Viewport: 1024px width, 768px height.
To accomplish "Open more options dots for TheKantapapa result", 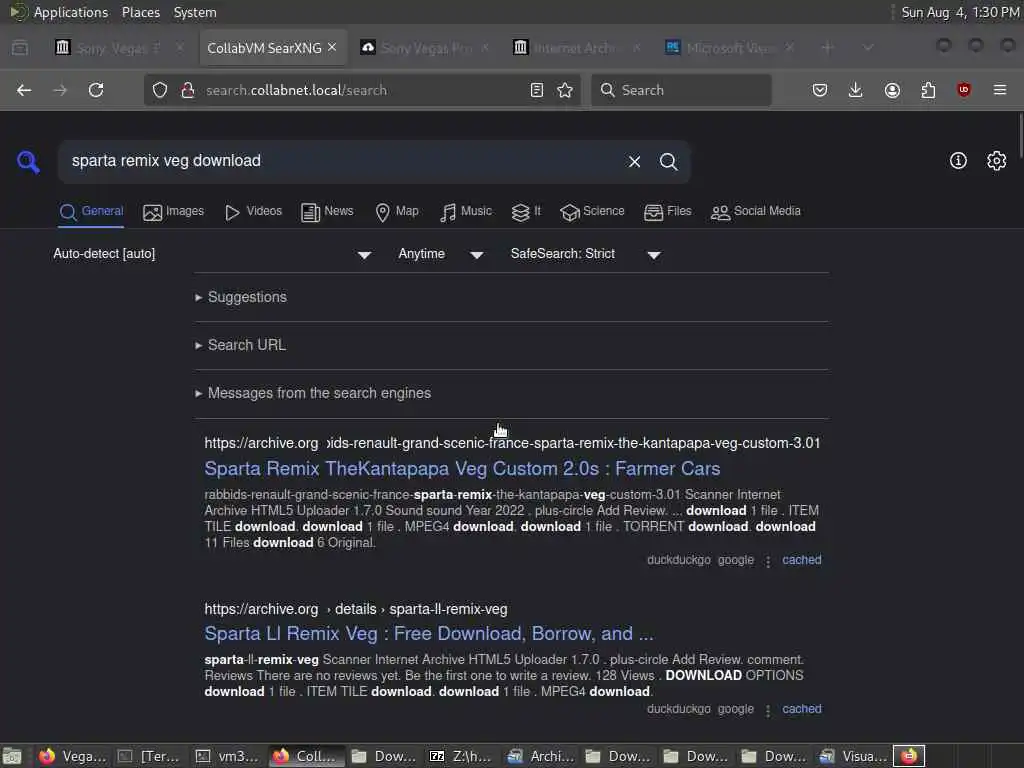I will click(x=768, y=561).
